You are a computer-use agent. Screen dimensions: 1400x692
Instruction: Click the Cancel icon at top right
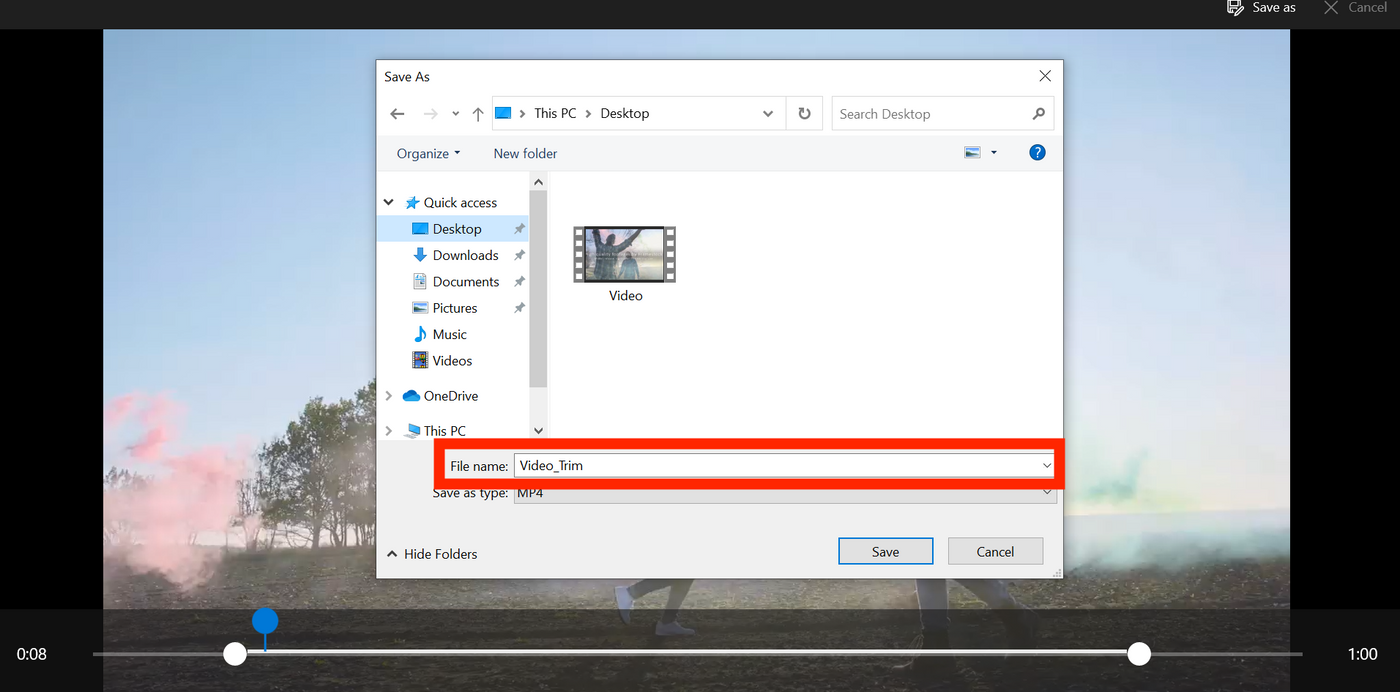pos(1332,8)
